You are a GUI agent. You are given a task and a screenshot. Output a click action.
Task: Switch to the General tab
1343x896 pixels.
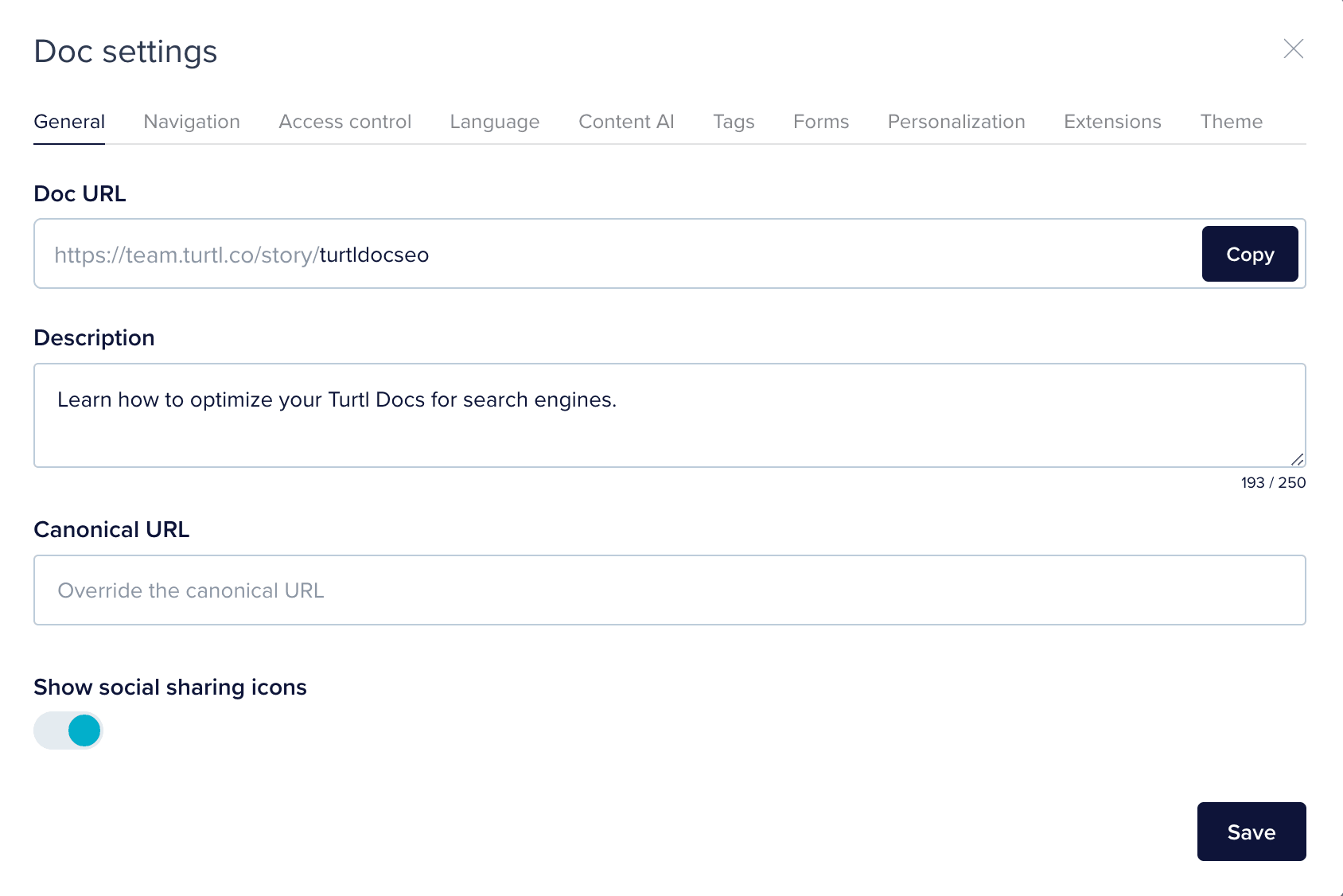pos(69,122)
